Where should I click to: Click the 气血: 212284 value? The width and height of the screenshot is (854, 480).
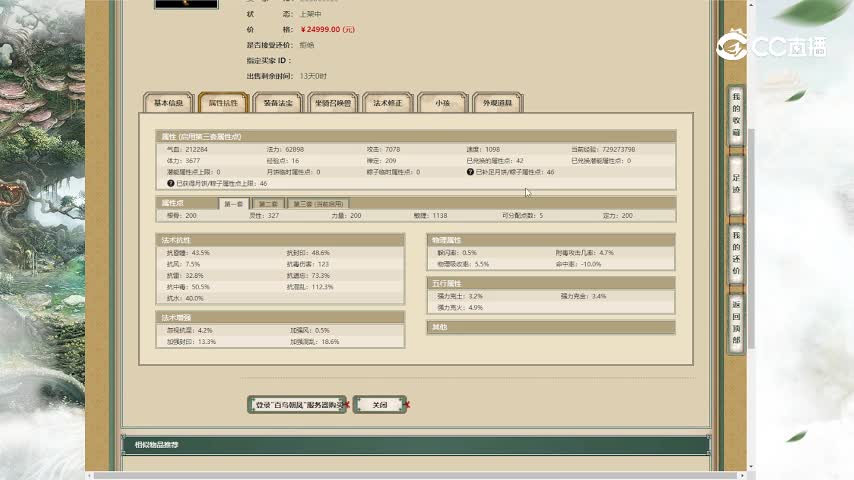coord(187,149)
